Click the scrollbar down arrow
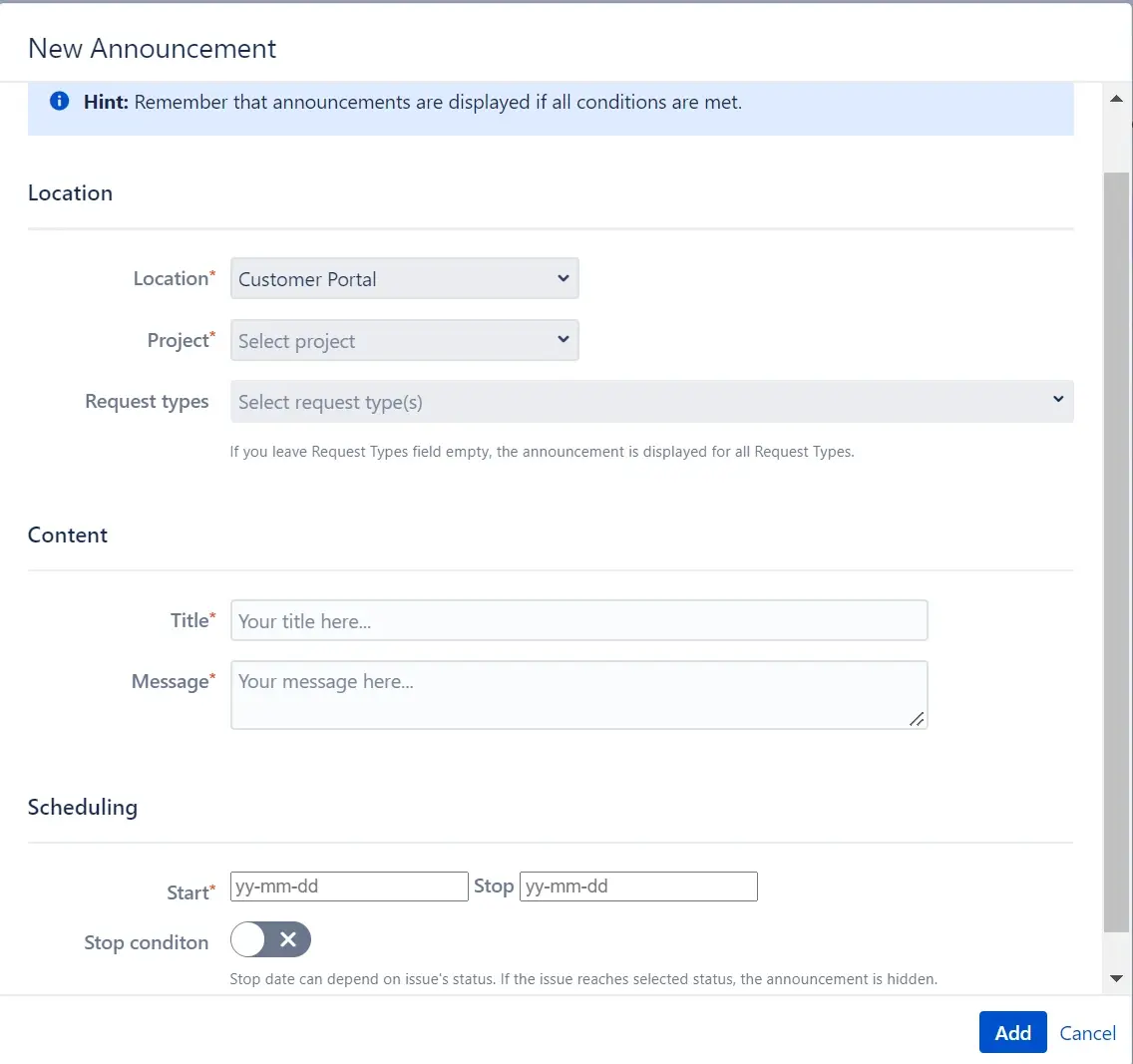The height and width of the screenshot is (1064, 1133). tap(1117, 978)
